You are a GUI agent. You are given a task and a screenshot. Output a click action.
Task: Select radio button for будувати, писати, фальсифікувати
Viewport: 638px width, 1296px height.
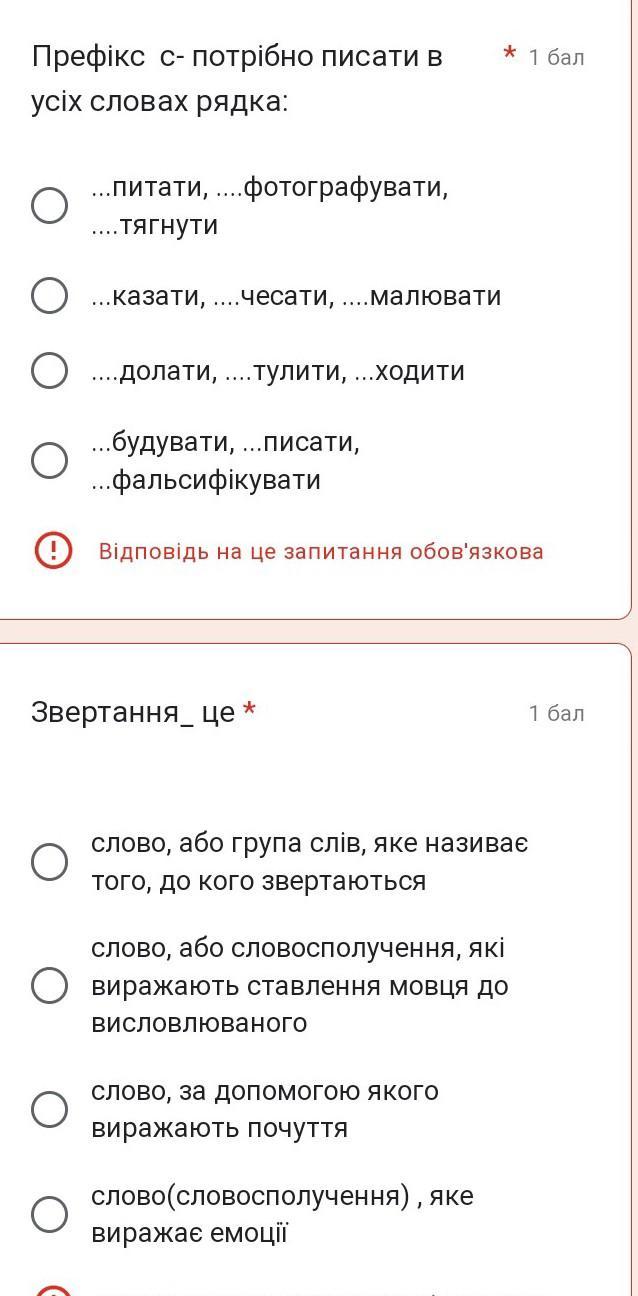[x=50, y=460]
